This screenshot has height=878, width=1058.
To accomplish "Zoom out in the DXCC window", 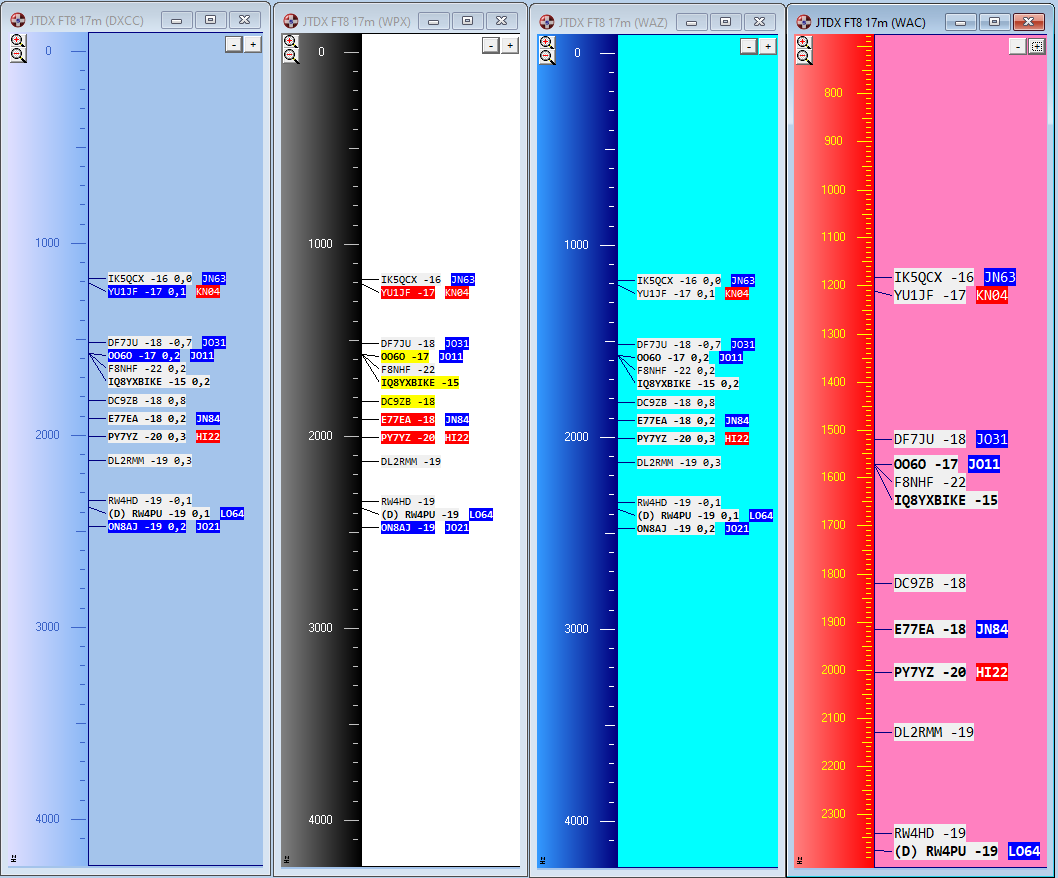I will (x=17, y=56).
